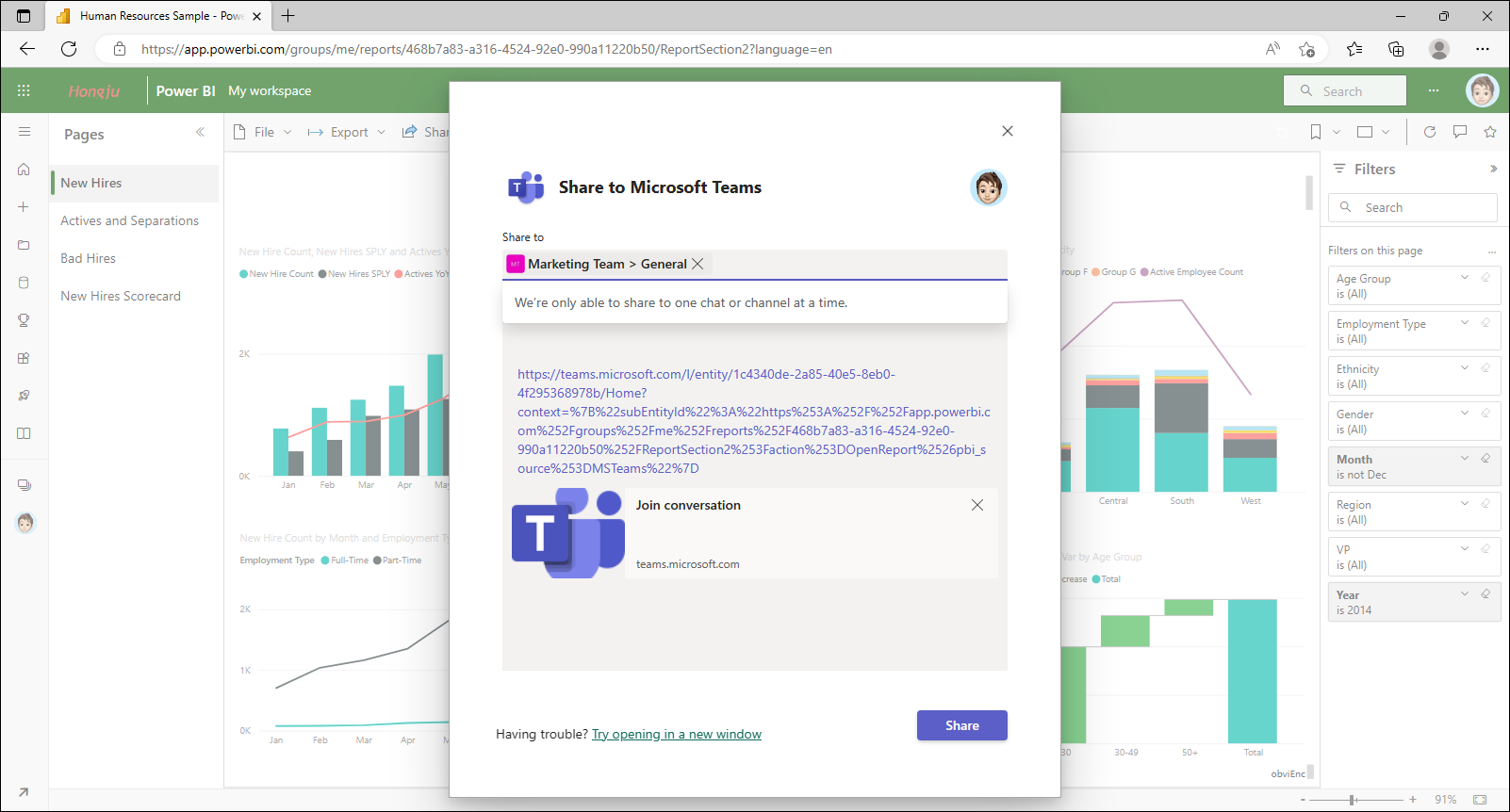Viewport: 1510px width, 812px height.
Task: Click the header Search box
Action: 1345,90
